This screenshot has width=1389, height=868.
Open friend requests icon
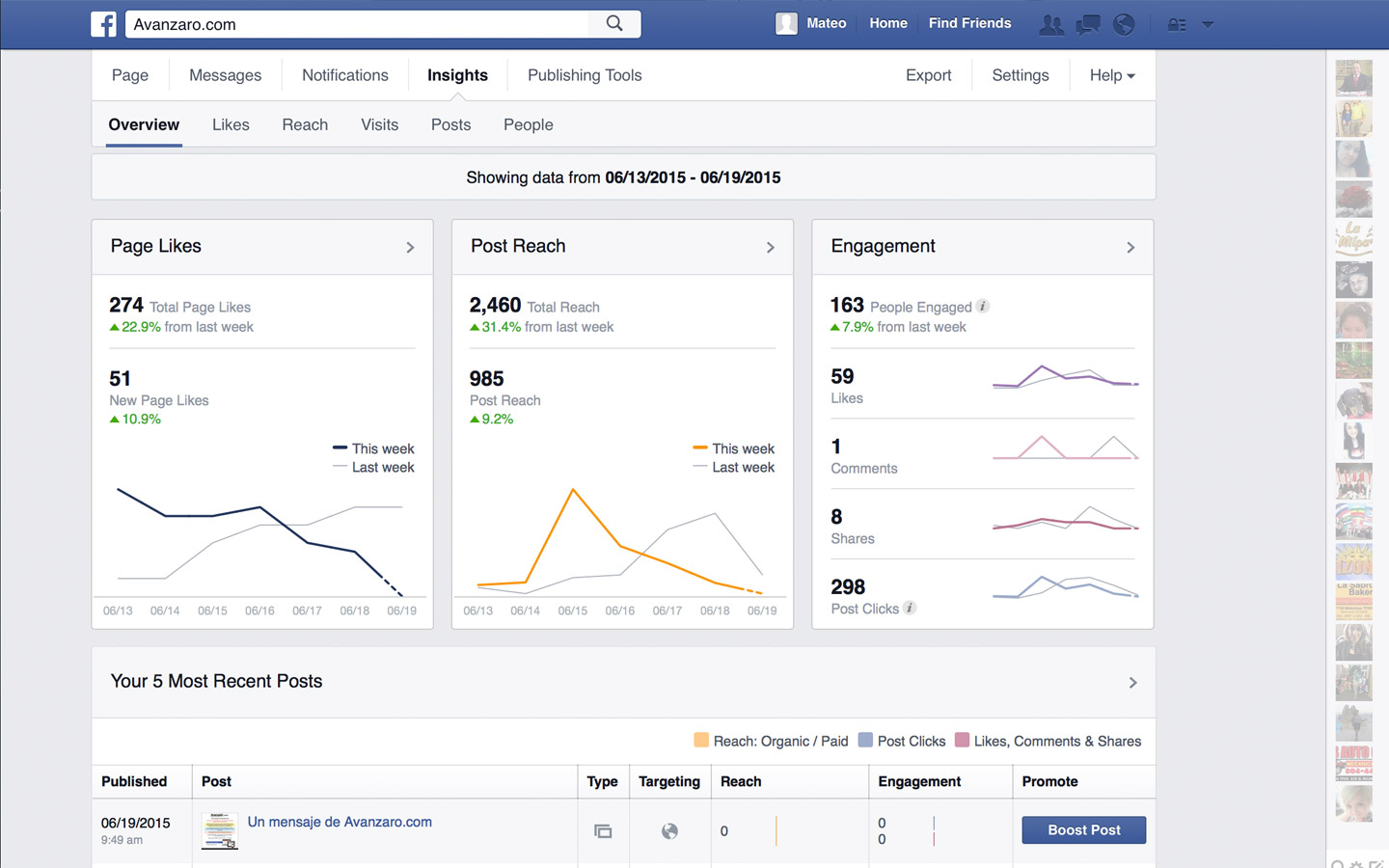coord(1051,24)
